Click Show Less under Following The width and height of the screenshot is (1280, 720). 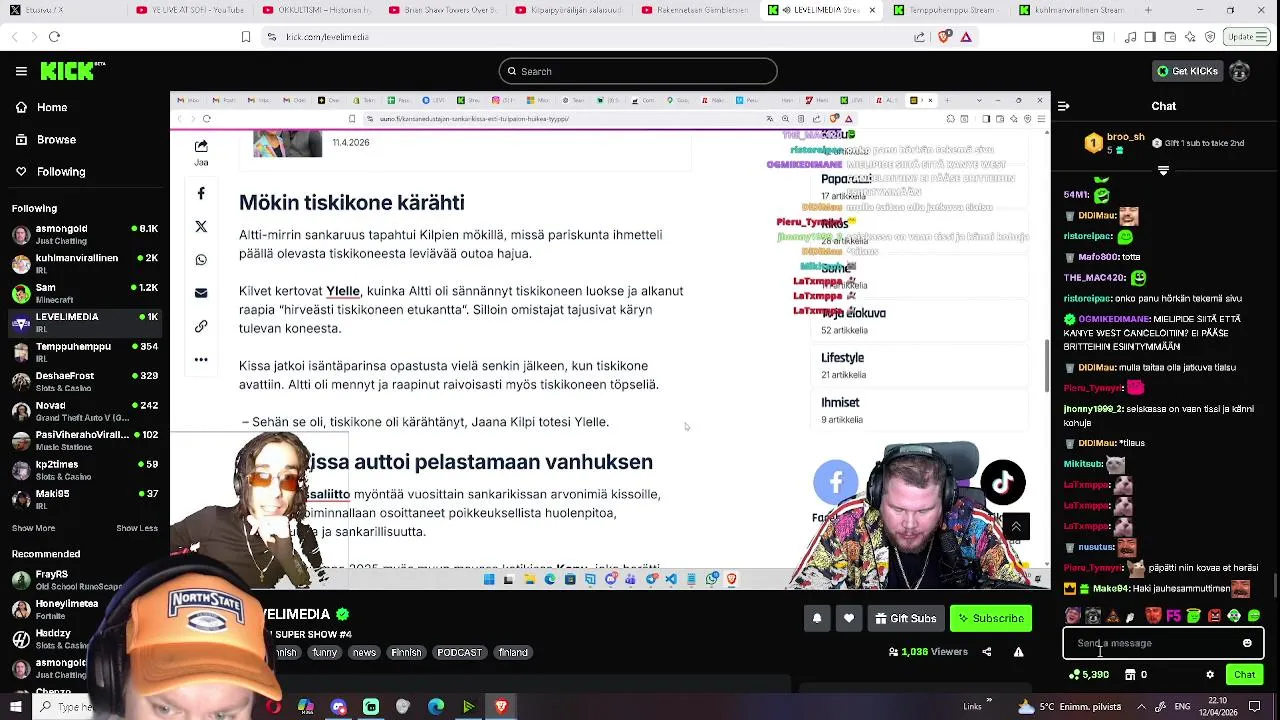coord(137,528)
